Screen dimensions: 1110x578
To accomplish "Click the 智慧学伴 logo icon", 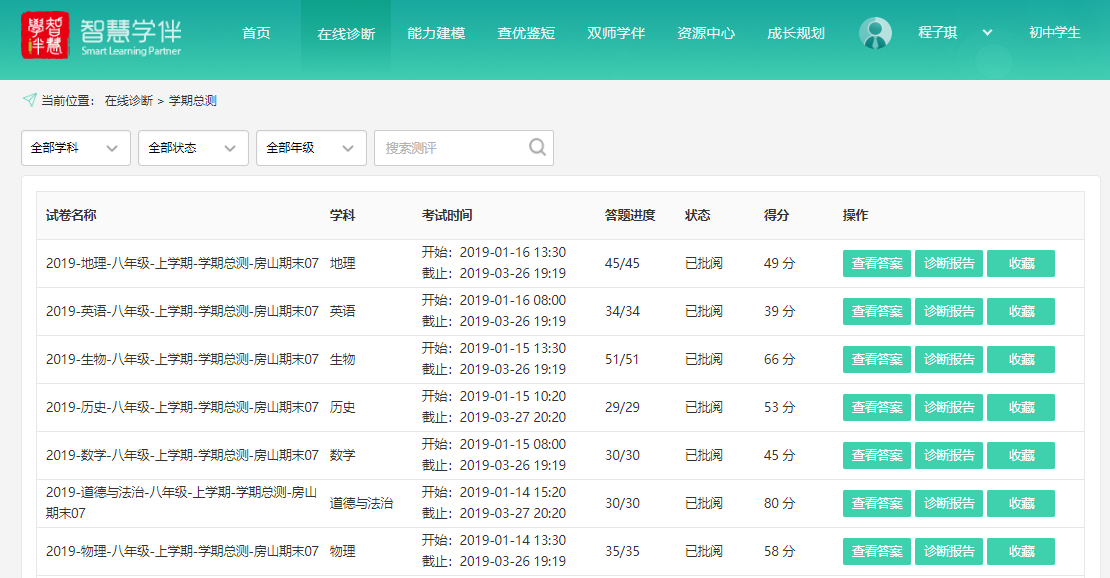I will coord(45,35).
